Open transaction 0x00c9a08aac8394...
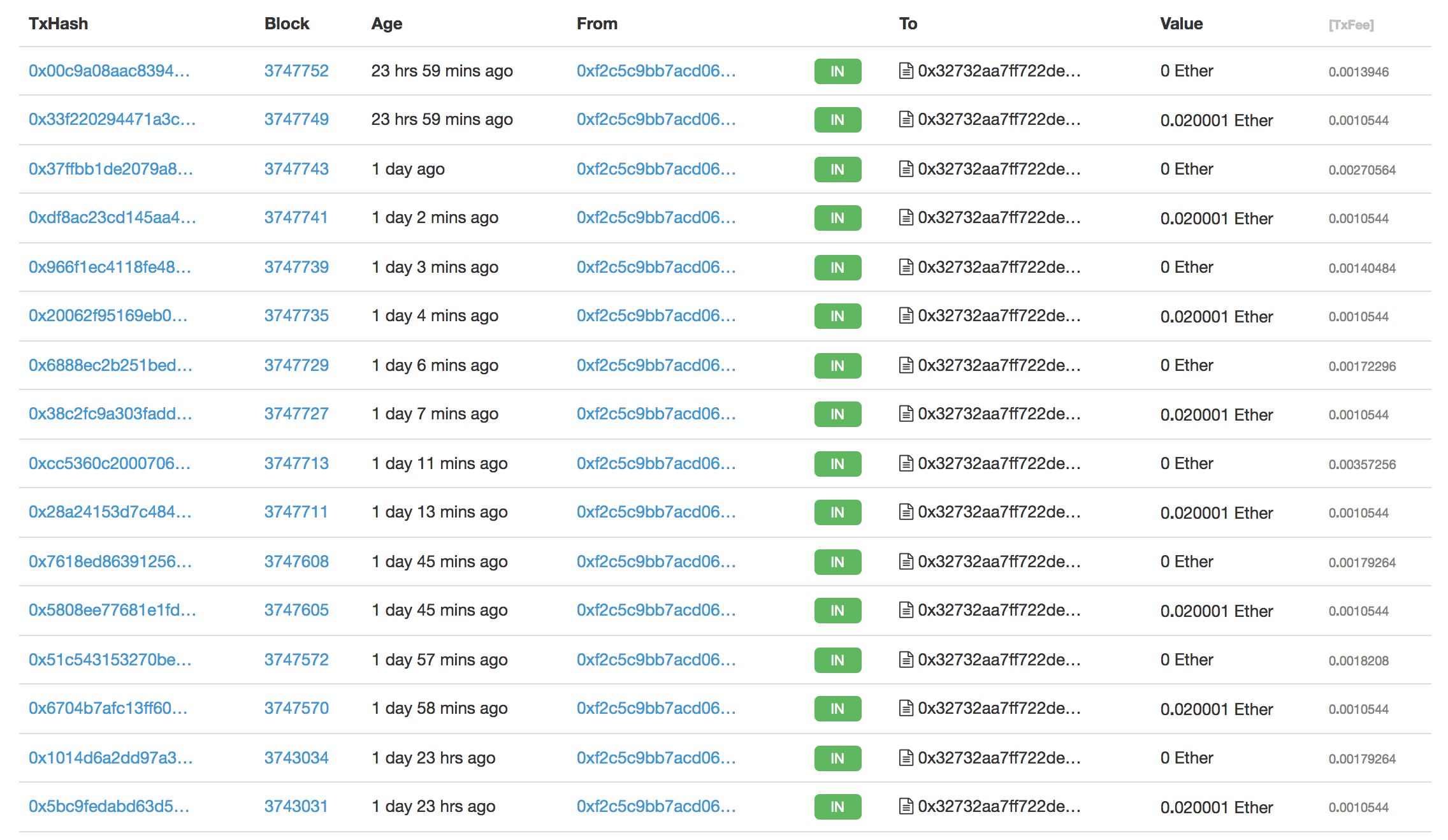The image size is (1448, 840). click(x=109, y=71)
